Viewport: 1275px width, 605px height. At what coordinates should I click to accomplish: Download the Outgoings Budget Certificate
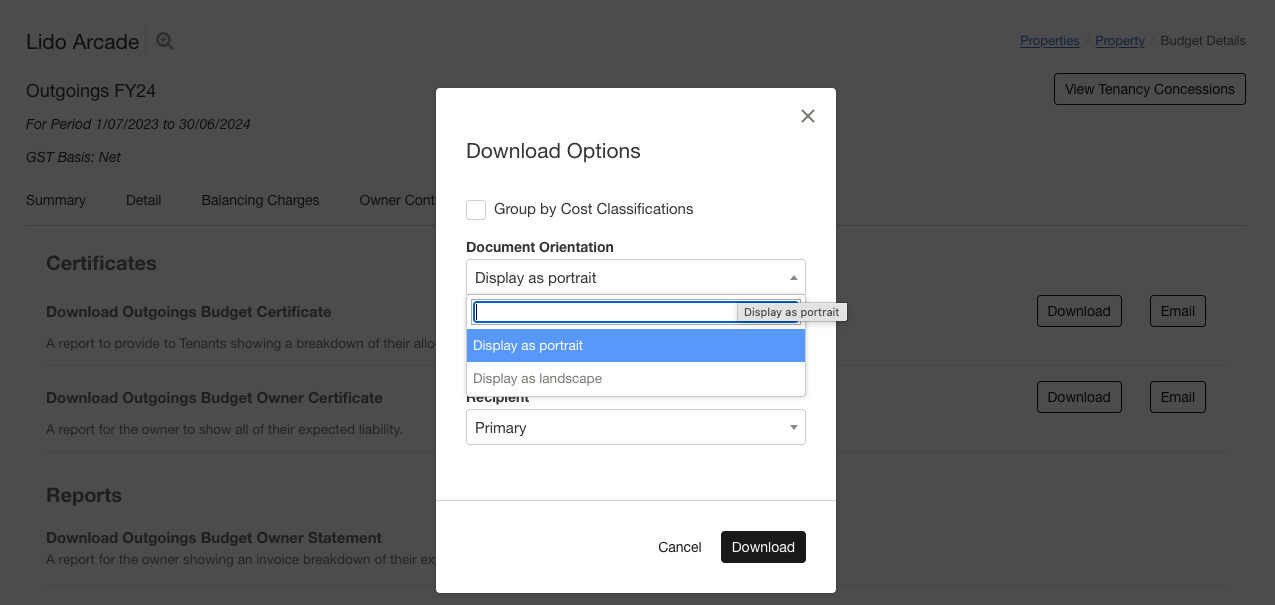tap(1078, 311)
